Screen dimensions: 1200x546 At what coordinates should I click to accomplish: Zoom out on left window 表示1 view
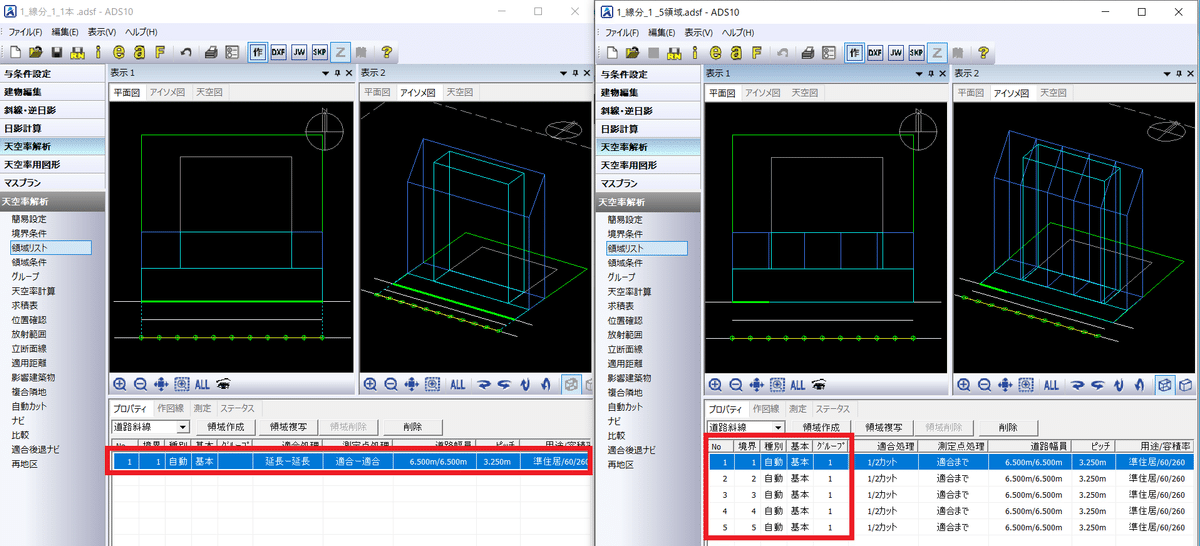140,384
